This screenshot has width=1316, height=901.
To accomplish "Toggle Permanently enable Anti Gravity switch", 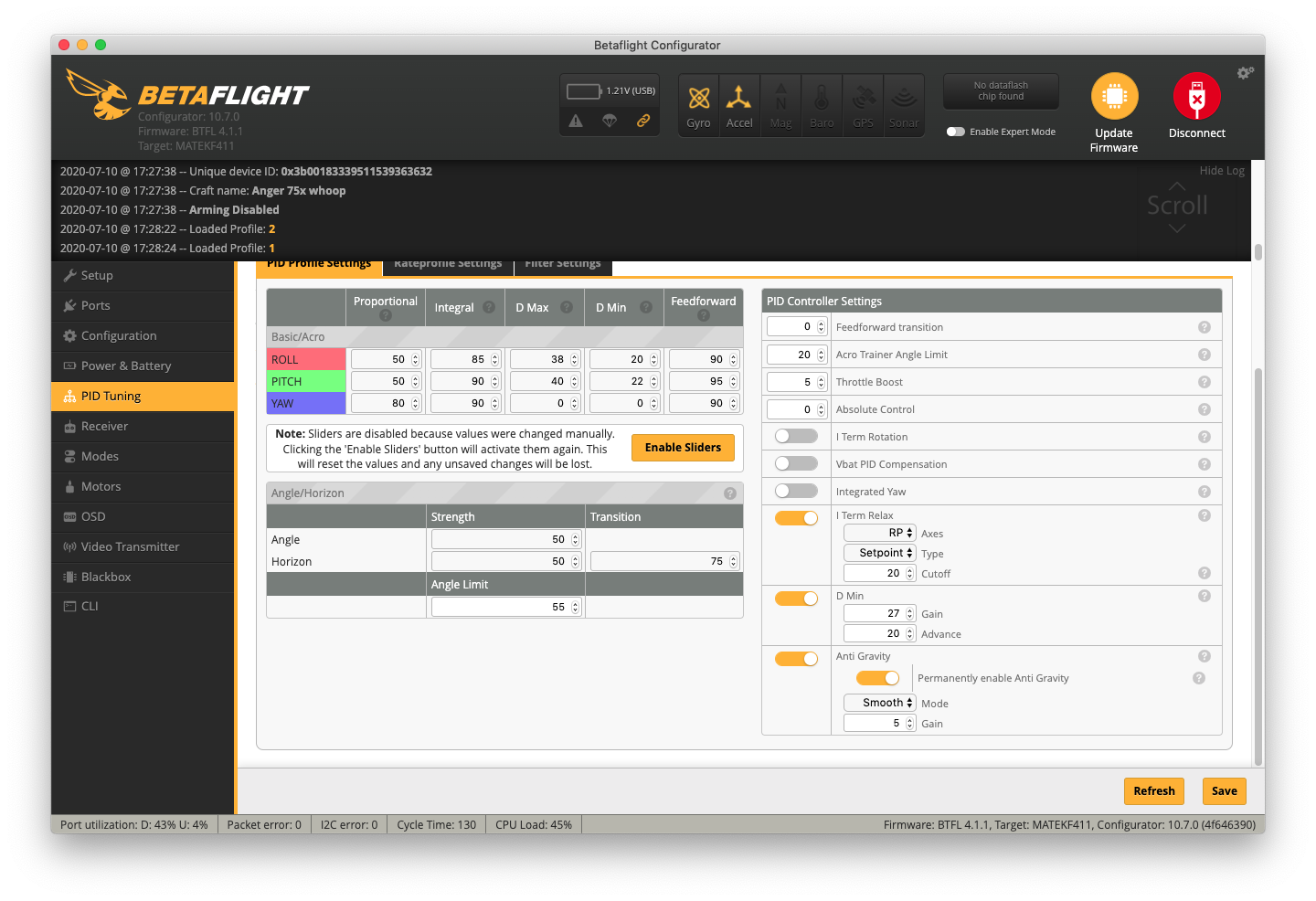I will [x=877, y=678].
